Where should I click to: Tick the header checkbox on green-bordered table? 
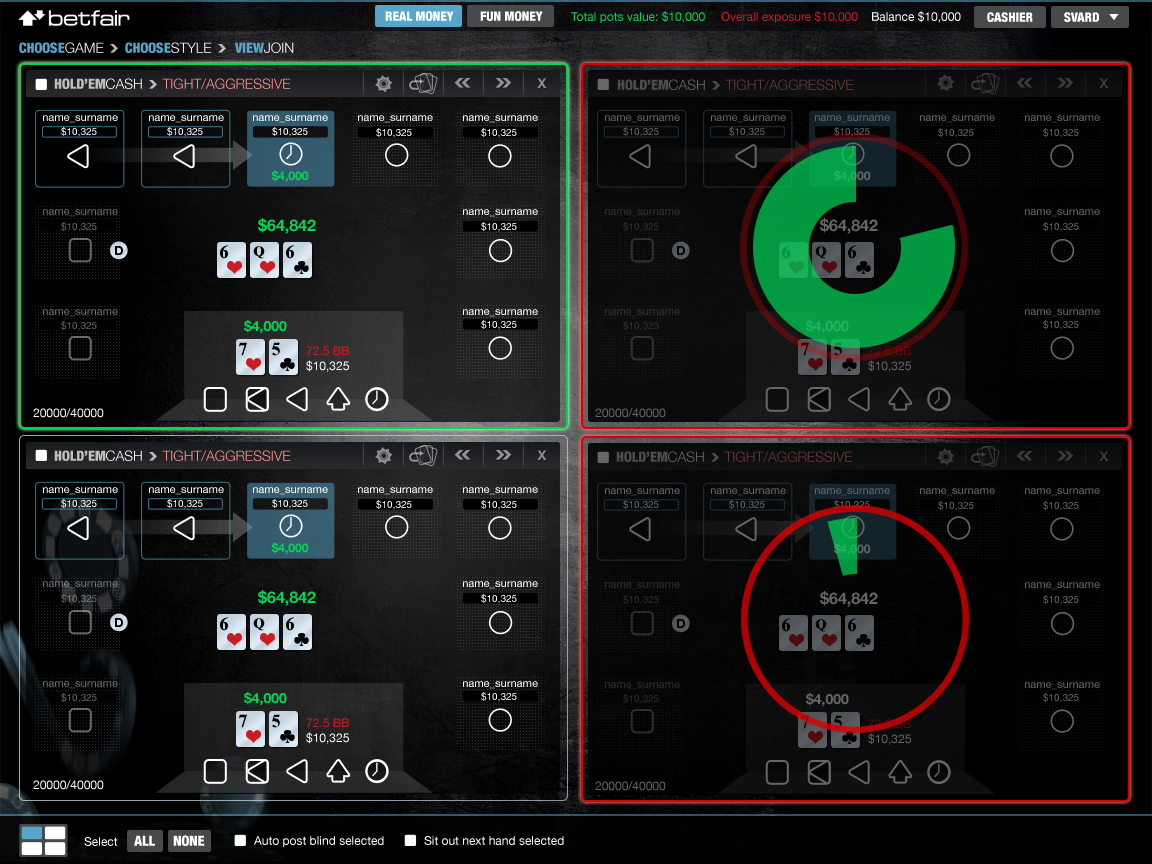[41, 84]
